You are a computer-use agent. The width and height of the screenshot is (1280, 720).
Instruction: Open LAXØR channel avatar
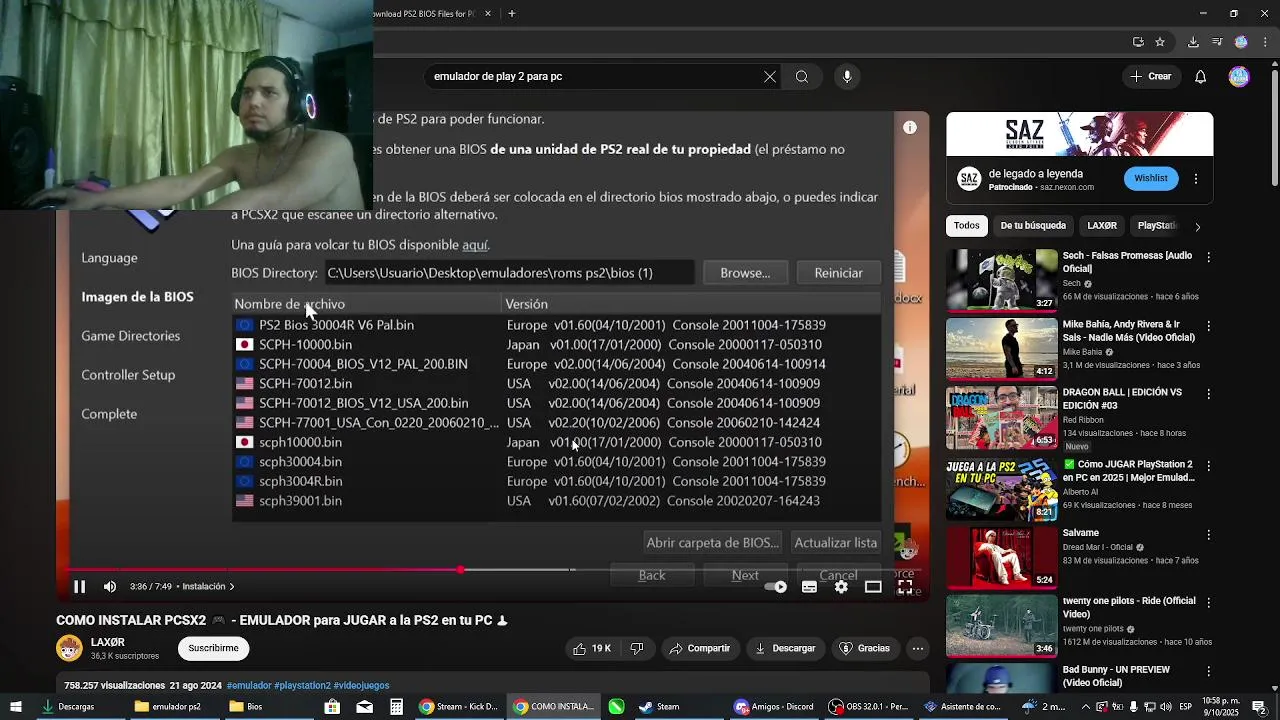coord(69,648)
